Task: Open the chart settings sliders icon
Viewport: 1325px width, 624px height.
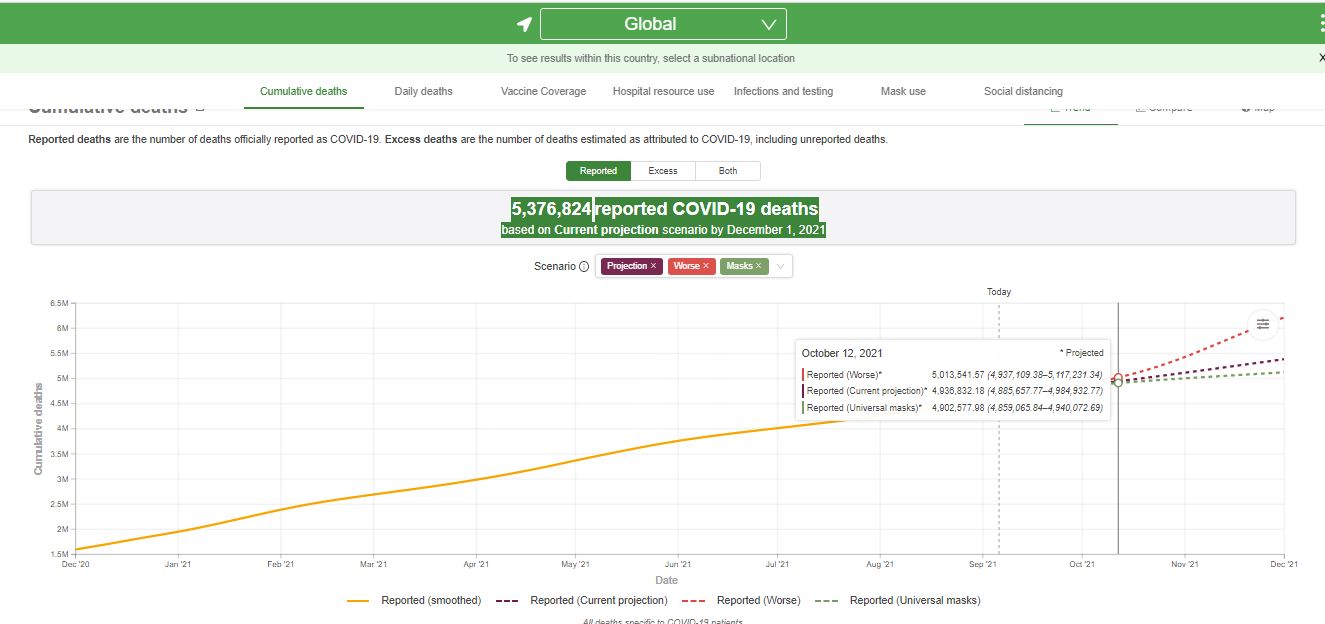Action: [1263, 324]
